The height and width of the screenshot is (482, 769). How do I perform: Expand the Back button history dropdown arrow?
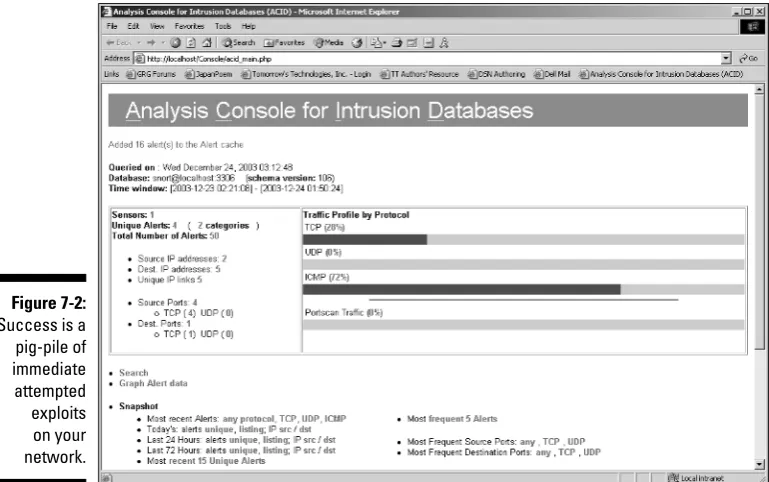(x=139, y=43)
